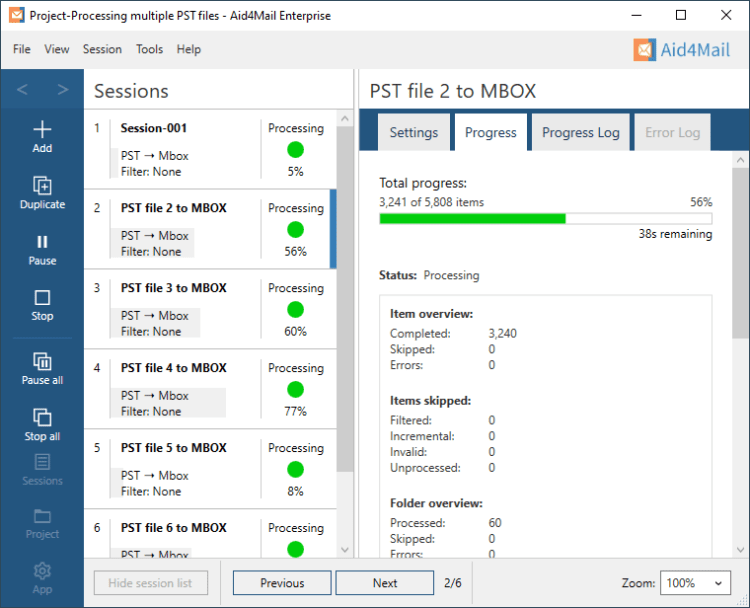Click progress panel scrollbar up arrow

tap(740, 160)
